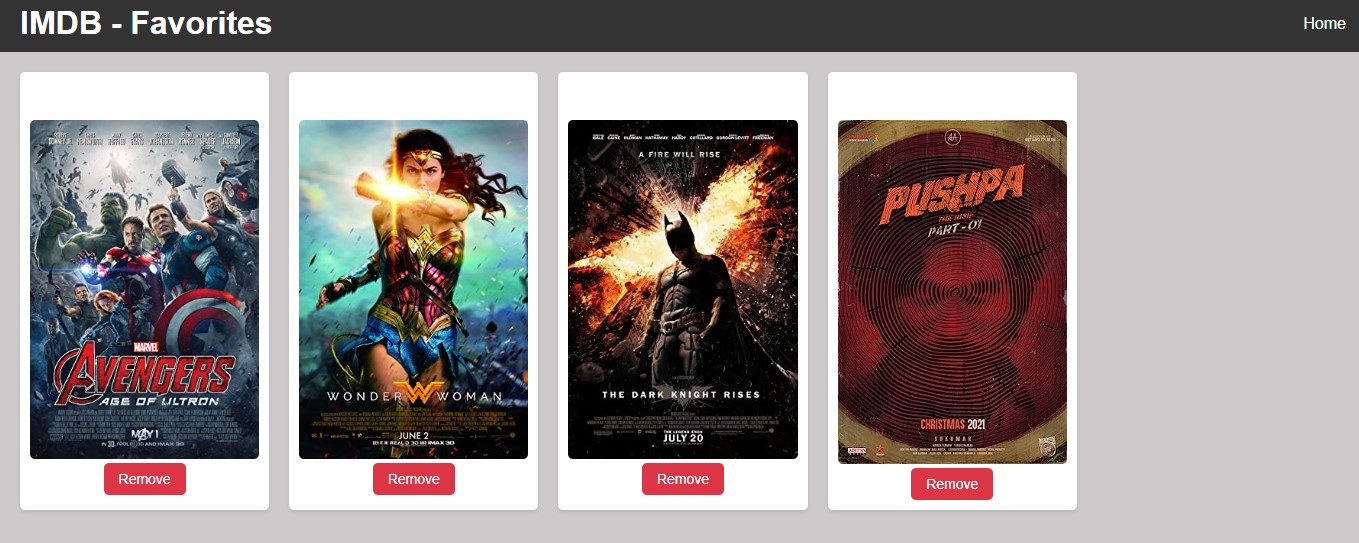Open The Dark Knight Rises poster
Screen dimensions: 1359x543
coord(682,289)
